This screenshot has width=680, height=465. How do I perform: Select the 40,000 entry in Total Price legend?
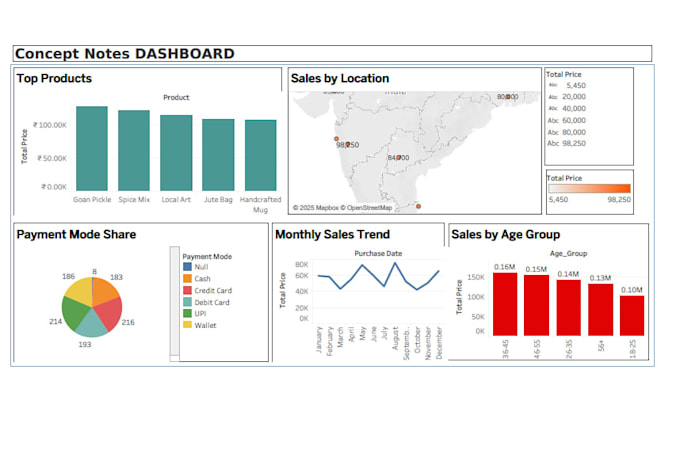[x=567, y=108]
